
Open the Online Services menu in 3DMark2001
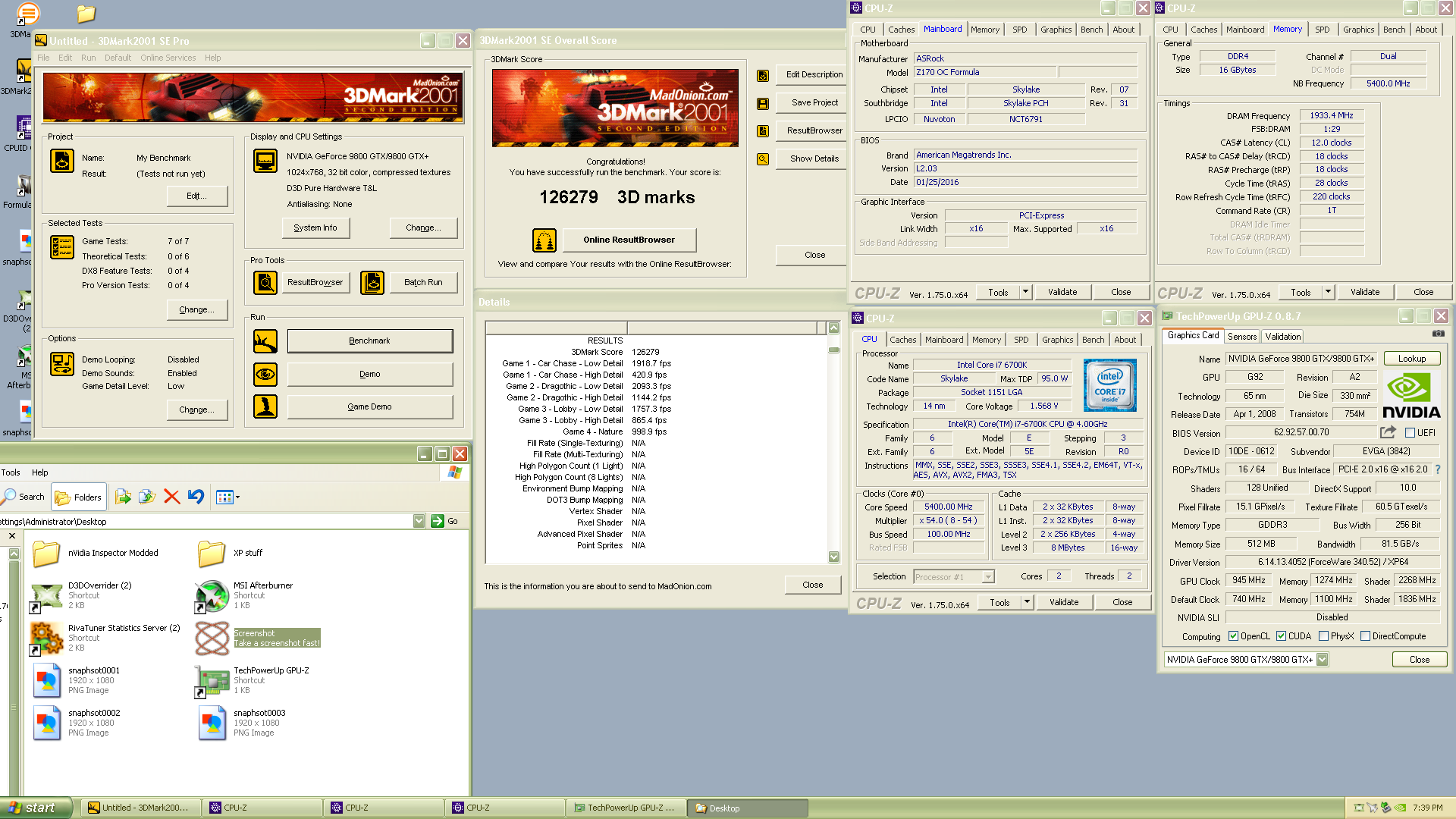point(168,58)
